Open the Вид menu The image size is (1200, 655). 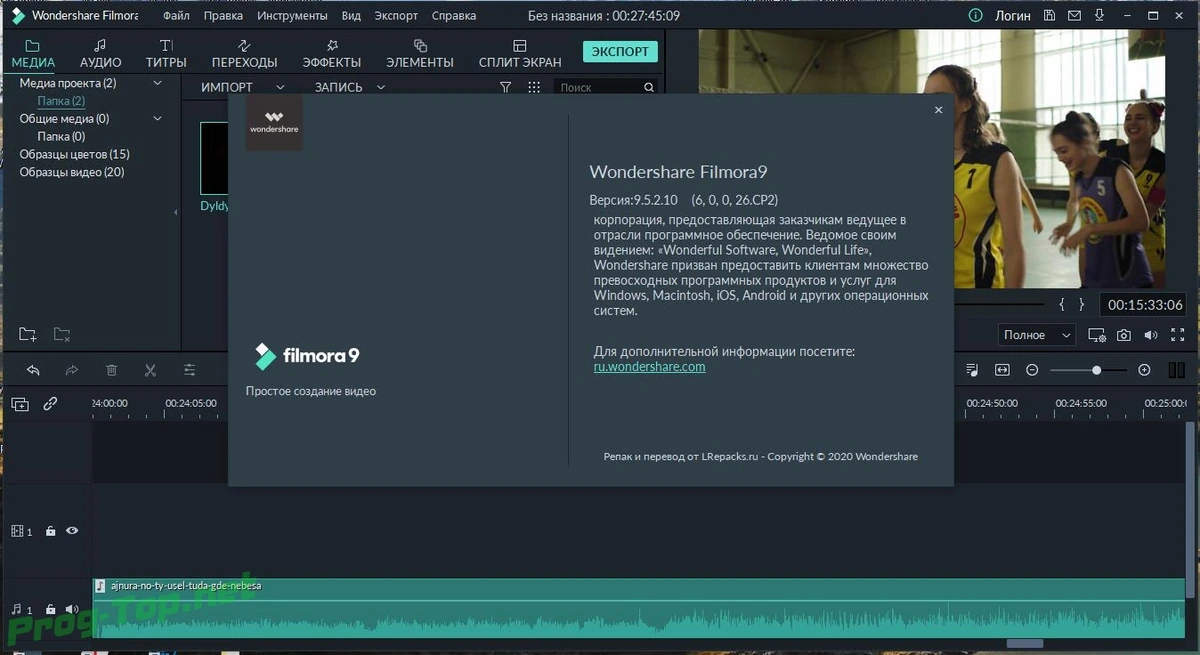coord(351,16)
